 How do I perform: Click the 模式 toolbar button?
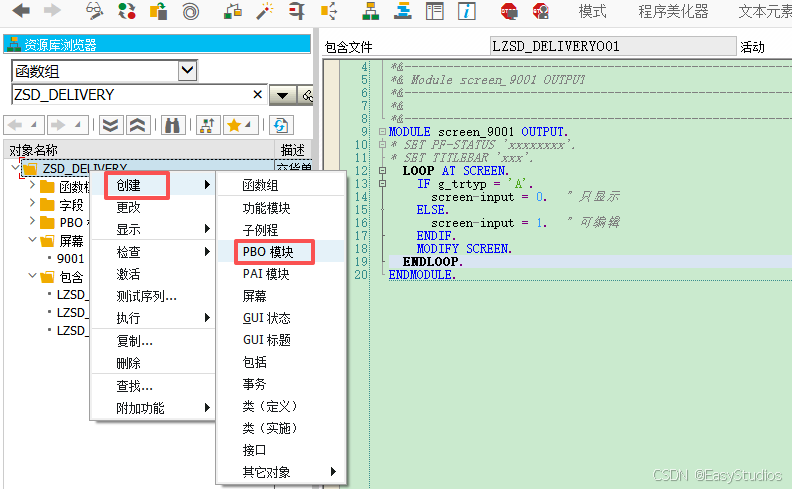tap(592, 11)
